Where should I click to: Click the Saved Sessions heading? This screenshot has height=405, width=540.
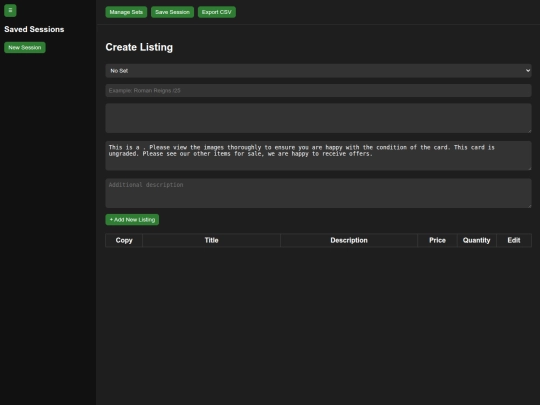coord(34,29)
